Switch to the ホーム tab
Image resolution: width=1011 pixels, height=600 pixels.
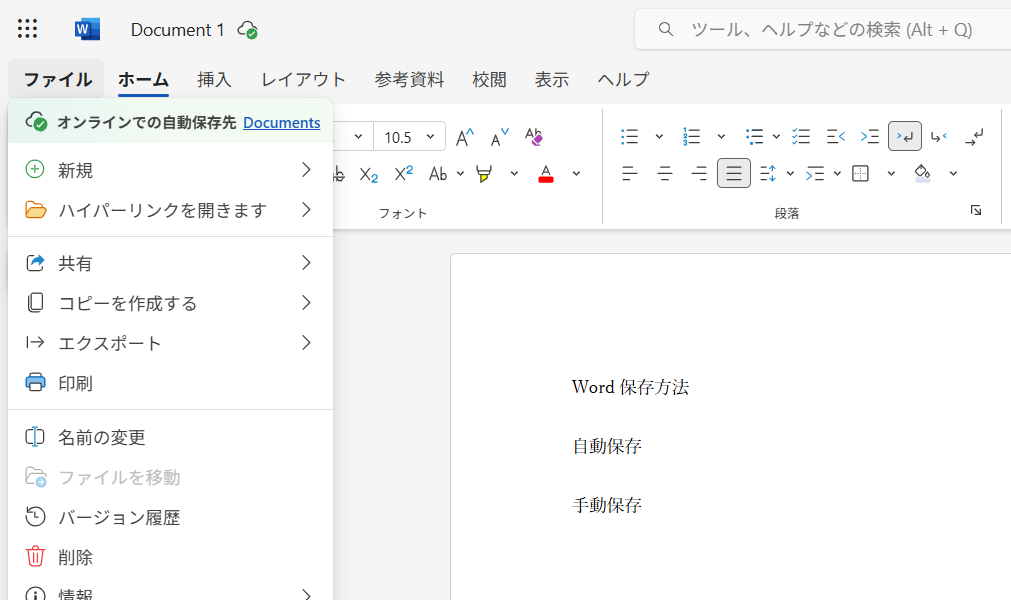tap(143, 79)
